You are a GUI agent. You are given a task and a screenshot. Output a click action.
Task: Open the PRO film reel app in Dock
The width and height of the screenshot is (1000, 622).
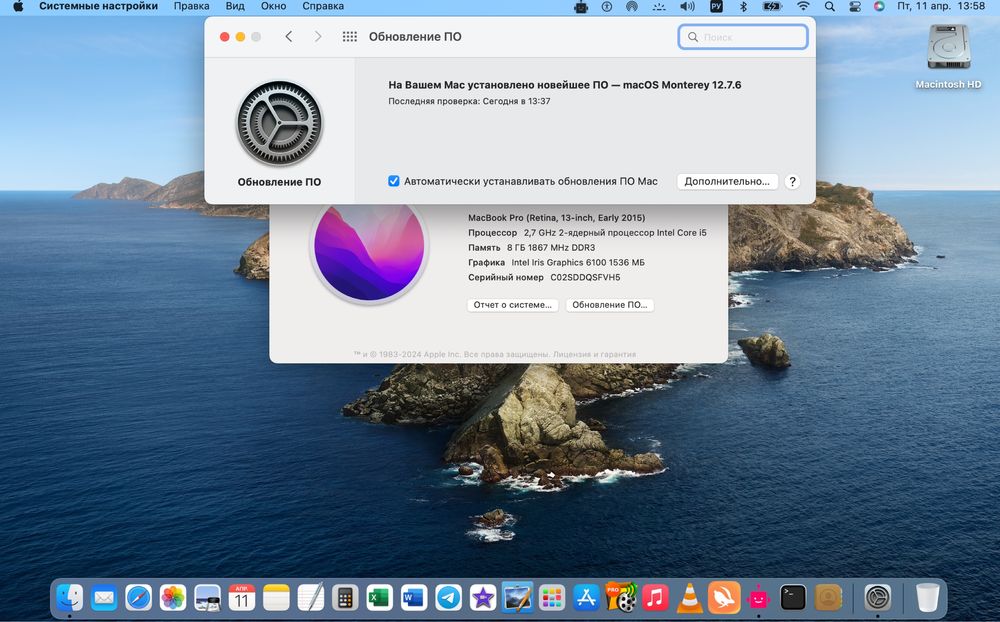pos(621,598)
